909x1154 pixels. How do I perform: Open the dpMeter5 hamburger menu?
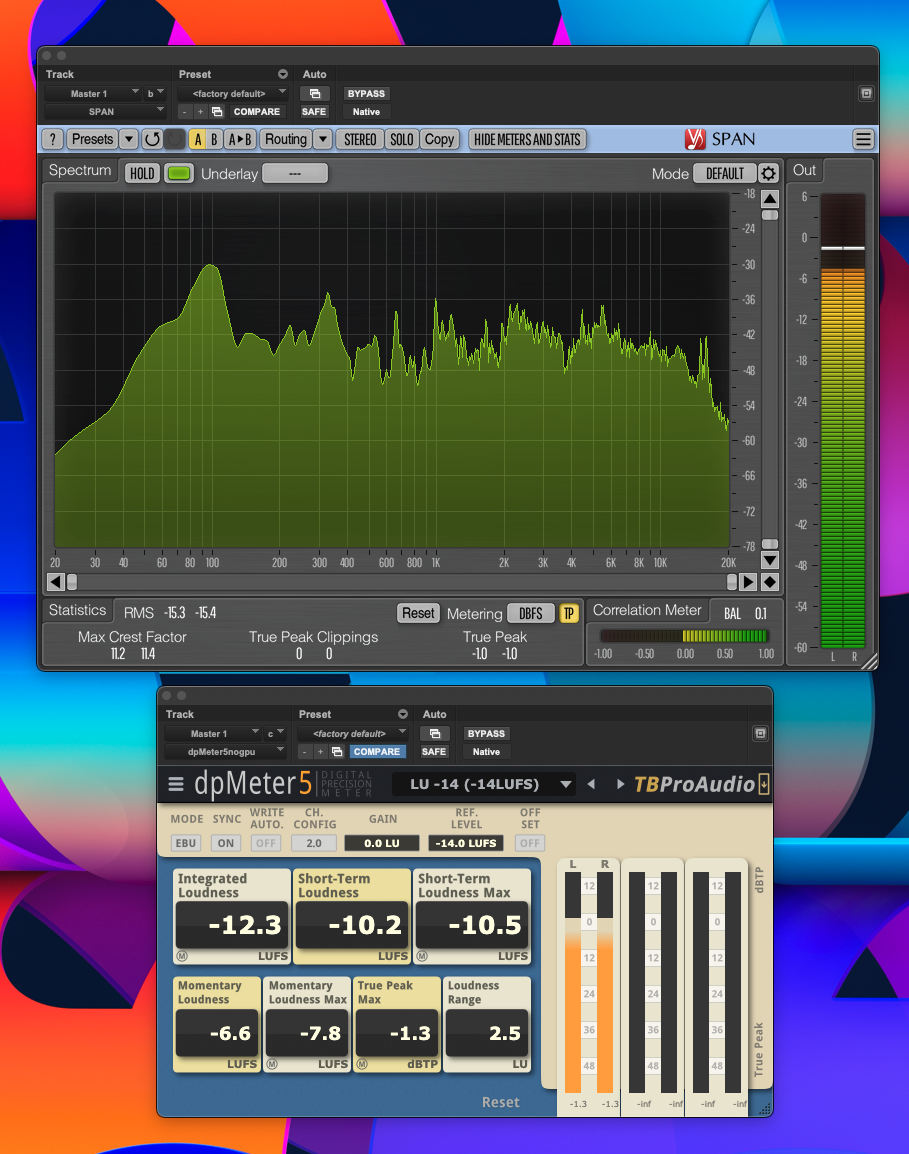tap(176, 784)
